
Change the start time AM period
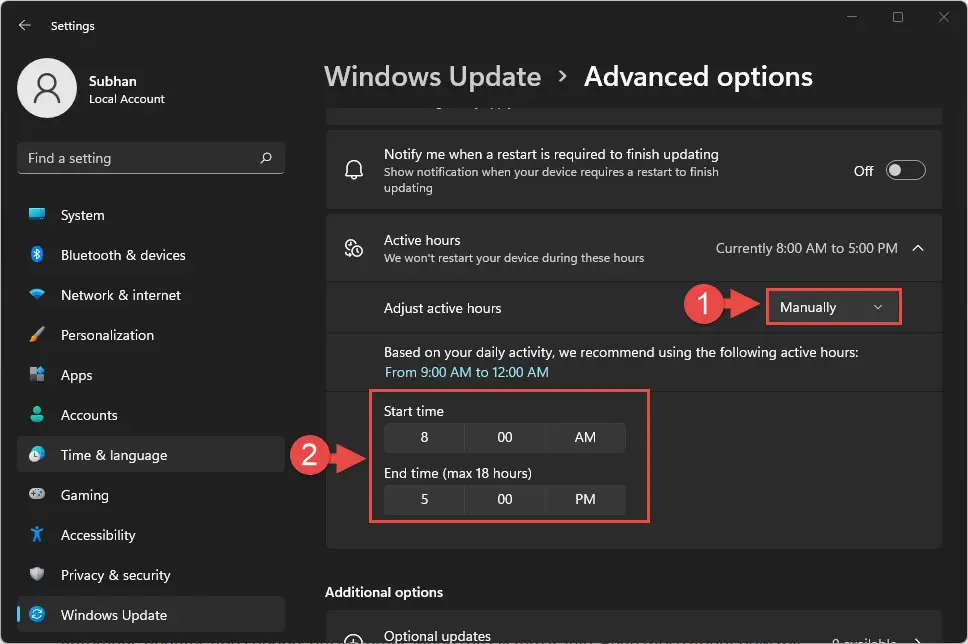tap(585, 438)
